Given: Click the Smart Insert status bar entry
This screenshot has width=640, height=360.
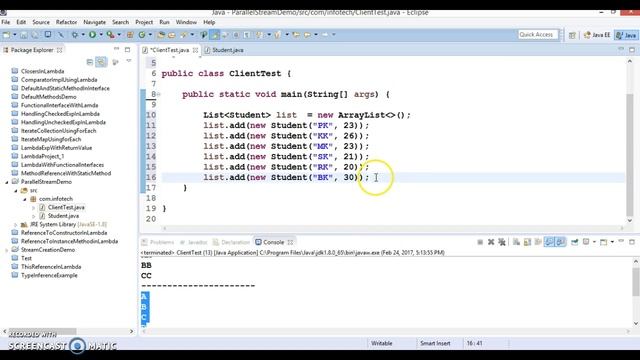Looking at the screenshot, I should pos(435,344).
